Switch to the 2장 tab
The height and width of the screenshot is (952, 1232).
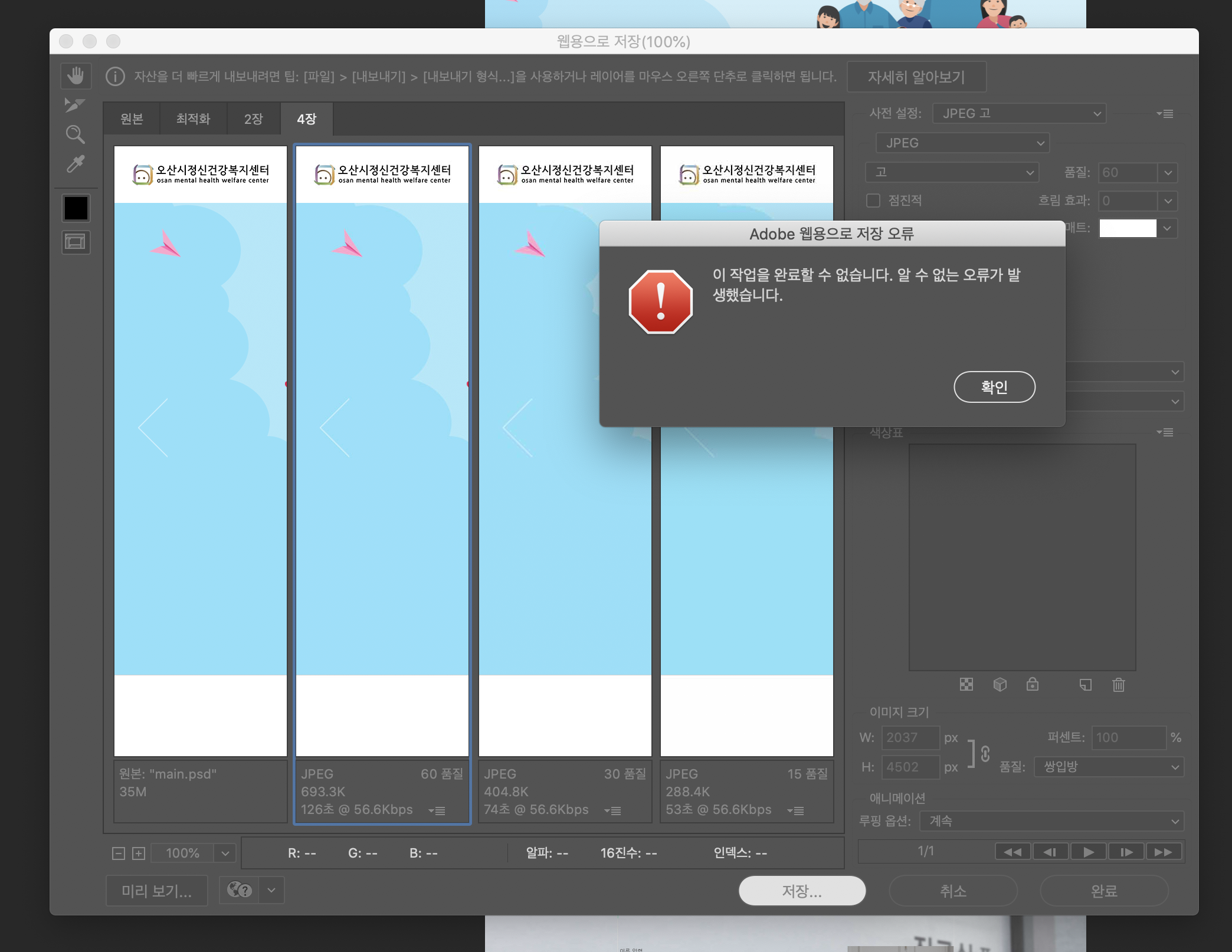(x=253, y=119)
